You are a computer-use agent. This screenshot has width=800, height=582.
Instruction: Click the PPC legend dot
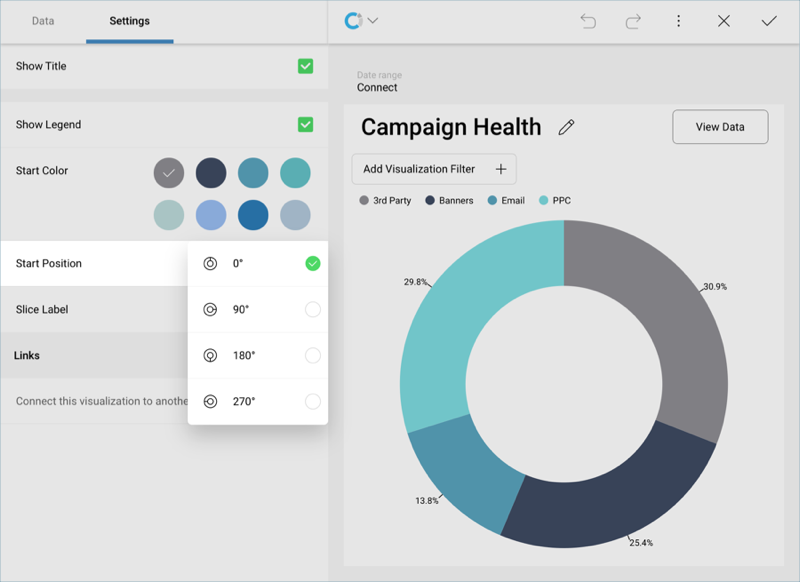[x=543, y=200]
